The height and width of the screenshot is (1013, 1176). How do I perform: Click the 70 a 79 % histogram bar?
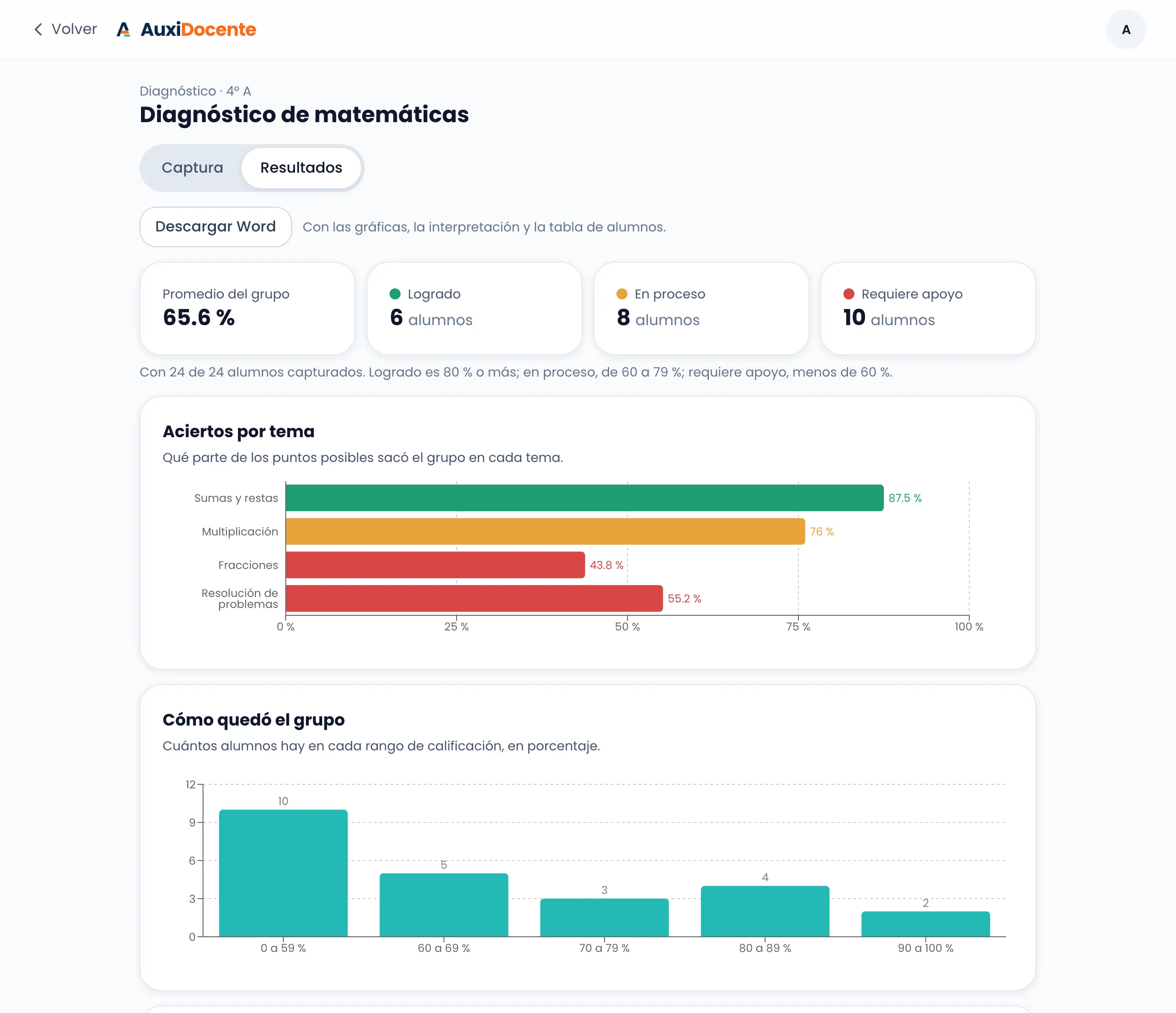[605, 917]
